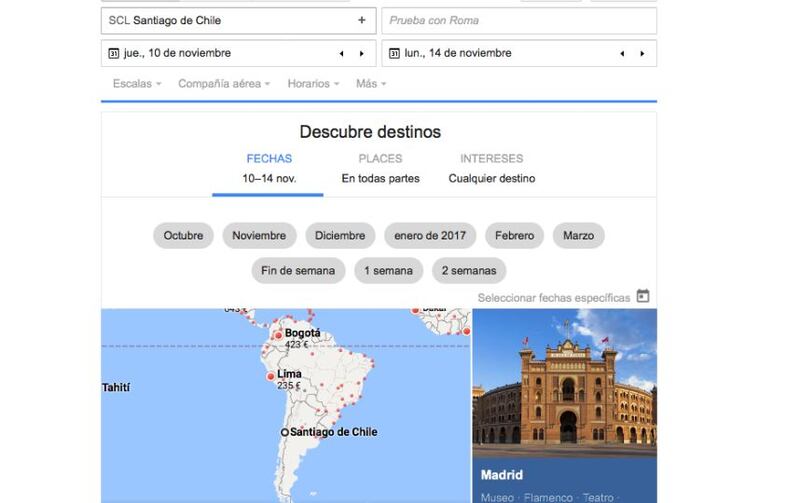Click the Bogotá 423 € price label
This screenshot has width=800, height=503.
point(296,345)
